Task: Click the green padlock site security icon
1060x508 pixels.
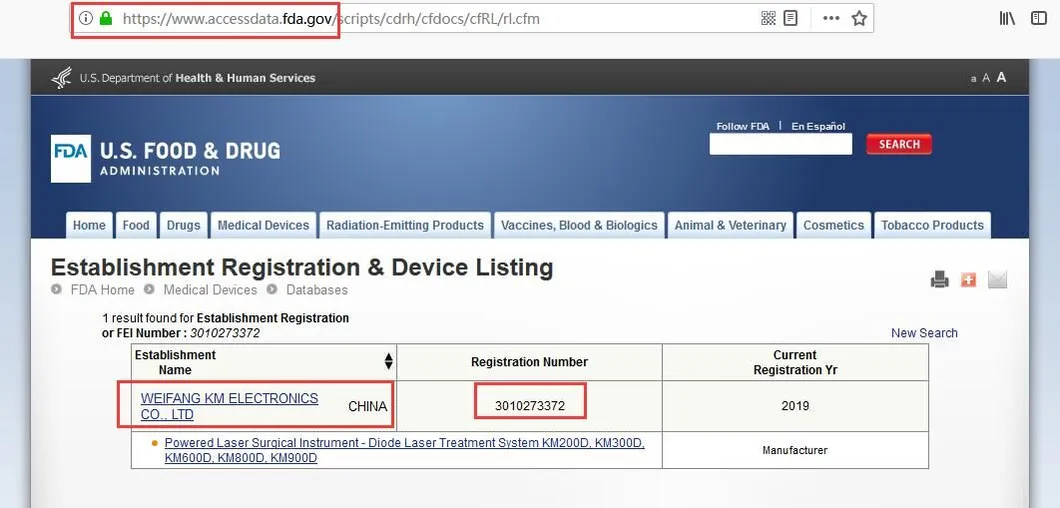Action: pos(105,18)
